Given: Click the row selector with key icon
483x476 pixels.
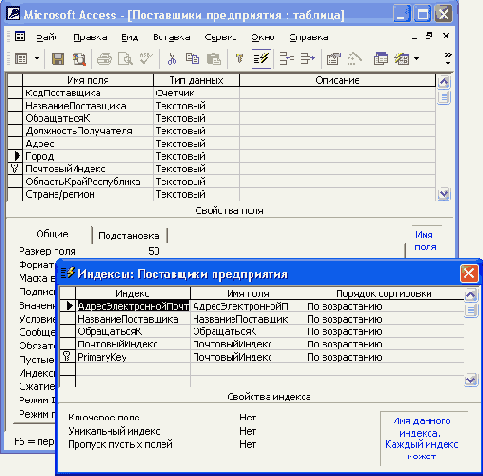Looking at the screenshot, I should 15,169.
